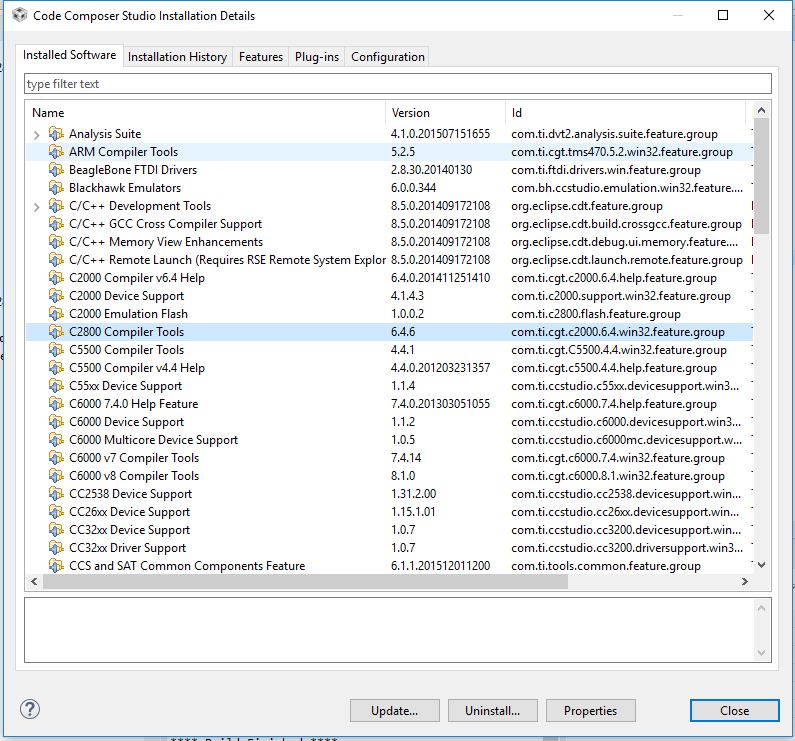Image resolution: width=795 pixels, height=741 pixels.
Task: Click the list's scroll up arrow
Action: pos(761,111)
